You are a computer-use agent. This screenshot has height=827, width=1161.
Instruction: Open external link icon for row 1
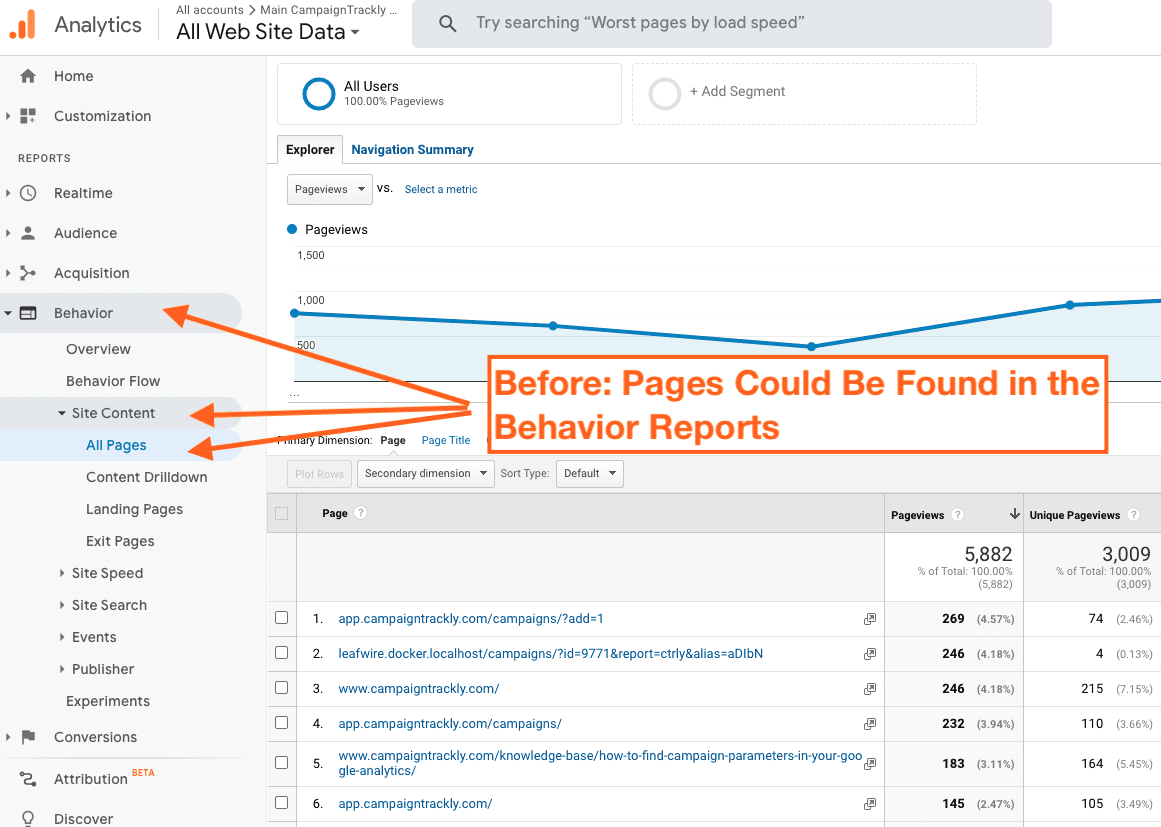point(870,619)
